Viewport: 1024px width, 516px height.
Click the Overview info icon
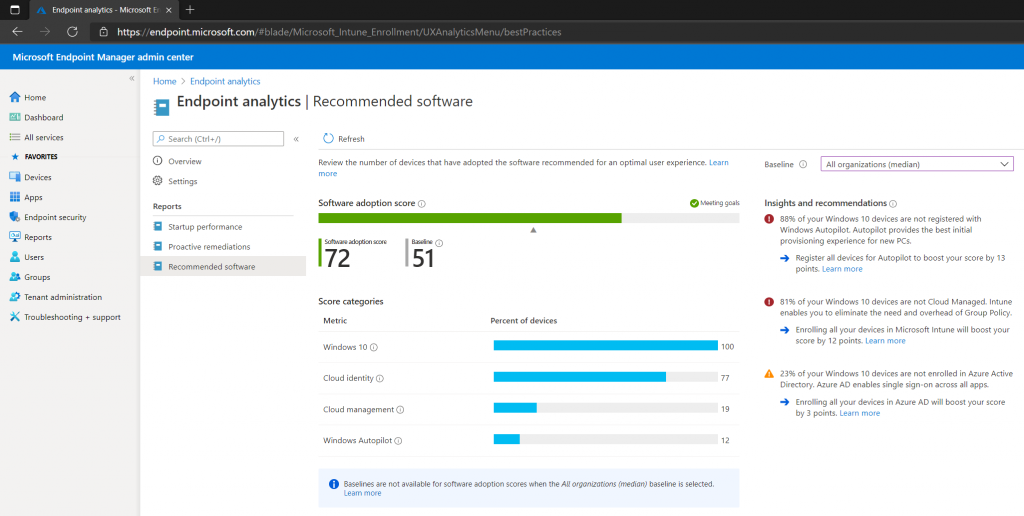coord(157,161)
